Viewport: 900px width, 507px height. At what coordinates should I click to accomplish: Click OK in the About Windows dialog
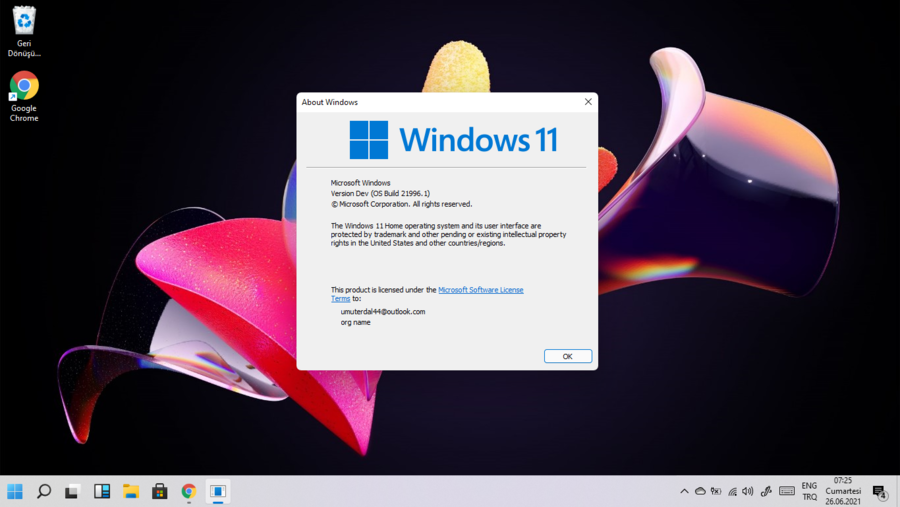click(x=568, y=356)
